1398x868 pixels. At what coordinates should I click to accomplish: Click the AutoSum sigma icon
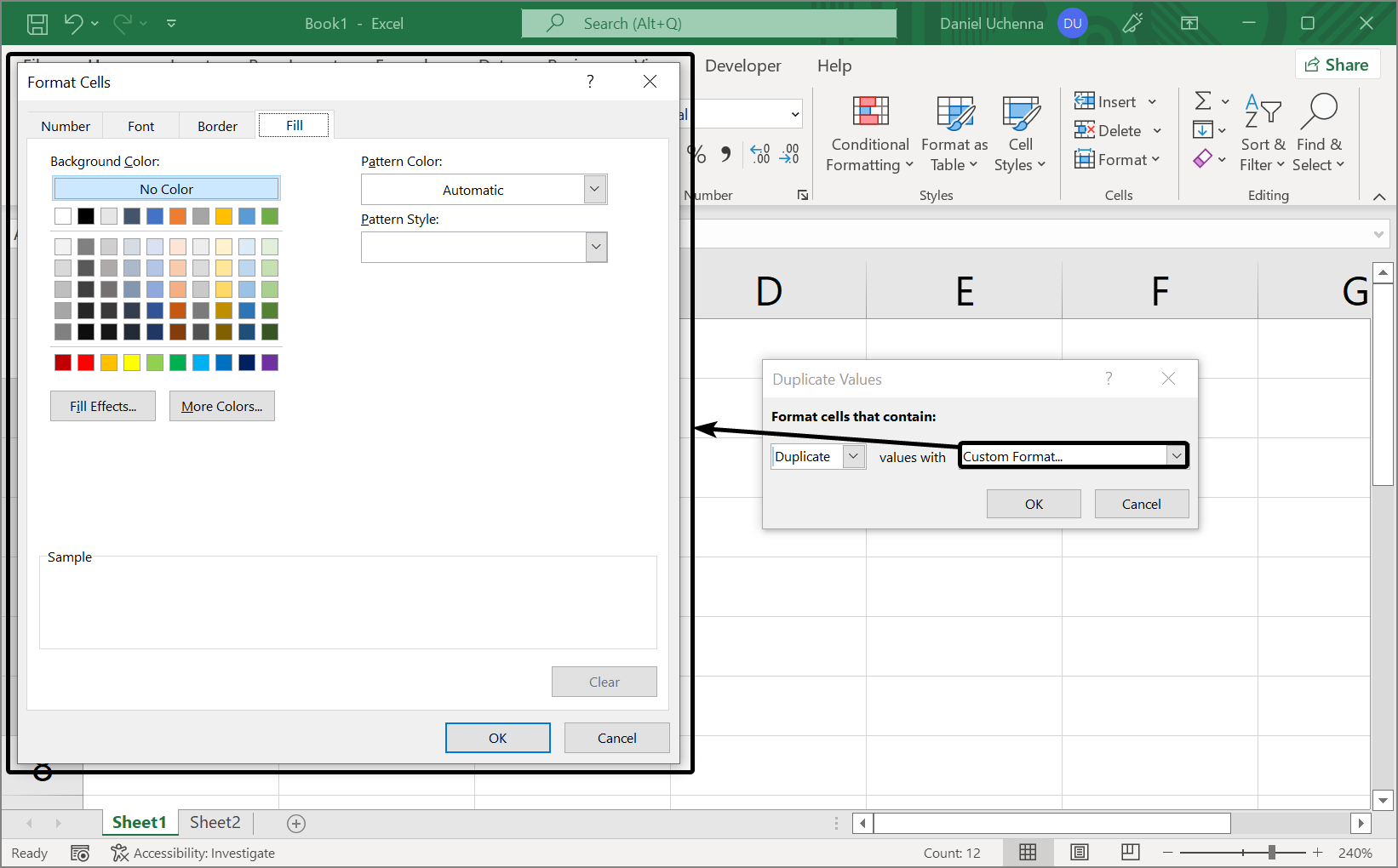tap(1203, 101)
